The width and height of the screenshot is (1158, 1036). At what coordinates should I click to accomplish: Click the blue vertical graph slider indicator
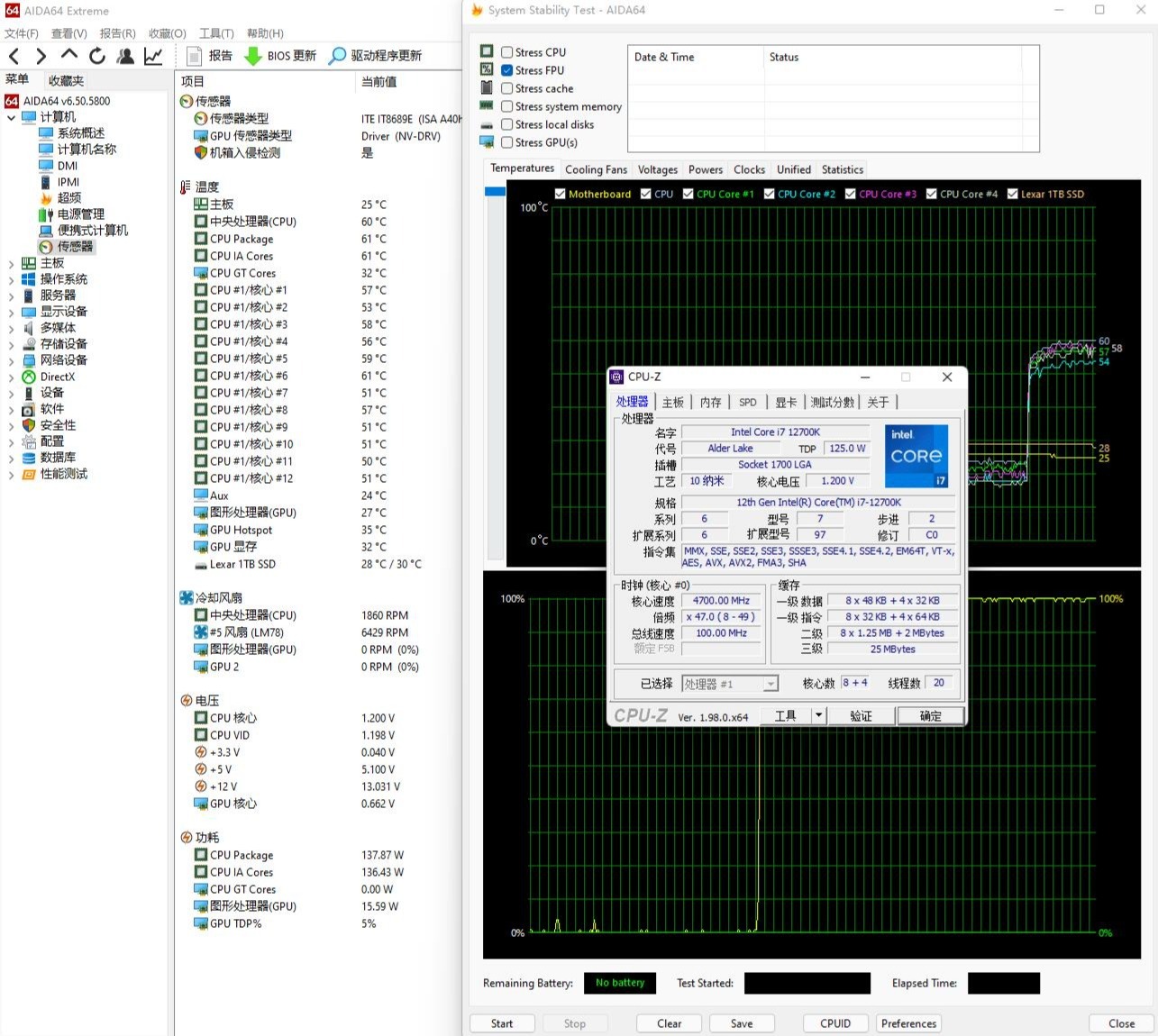tap(495, 192)
